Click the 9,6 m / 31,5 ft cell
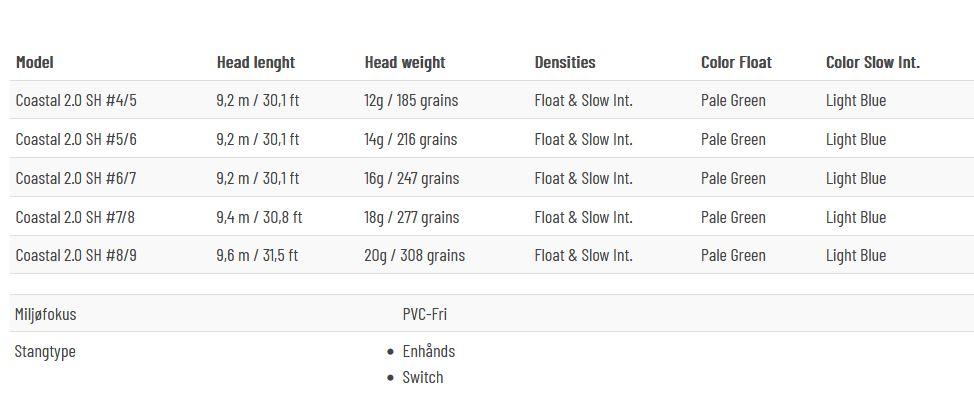Viewport: 974px width, 402px height. [258, 255]
